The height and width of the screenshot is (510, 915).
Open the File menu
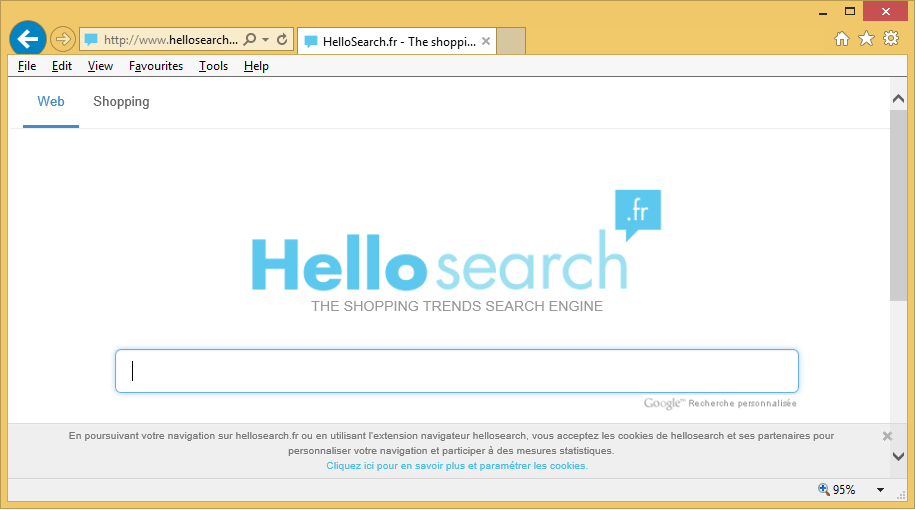coord(27,66)
